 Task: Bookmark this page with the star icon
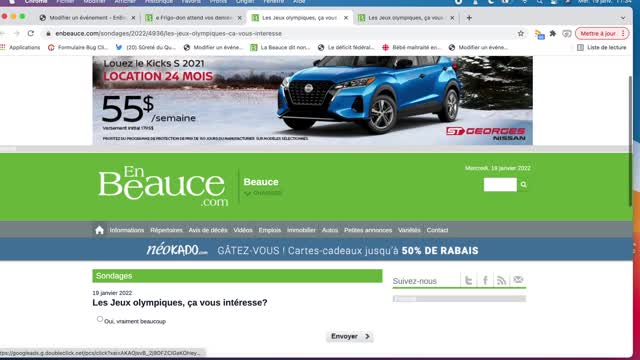click(521, 33)
